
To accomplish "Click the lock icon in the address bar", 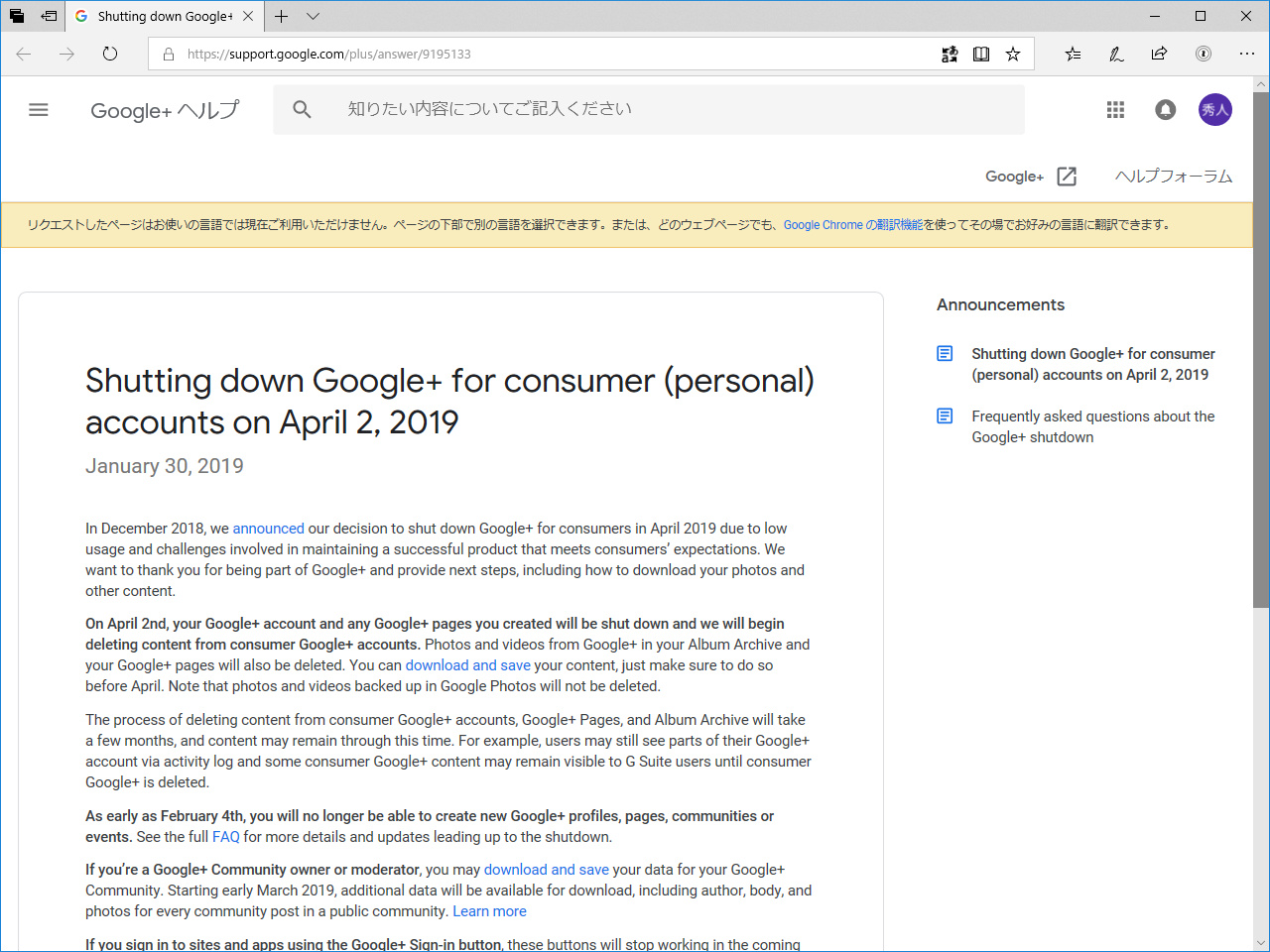I will pyautogui.click(x=167, y=54).
